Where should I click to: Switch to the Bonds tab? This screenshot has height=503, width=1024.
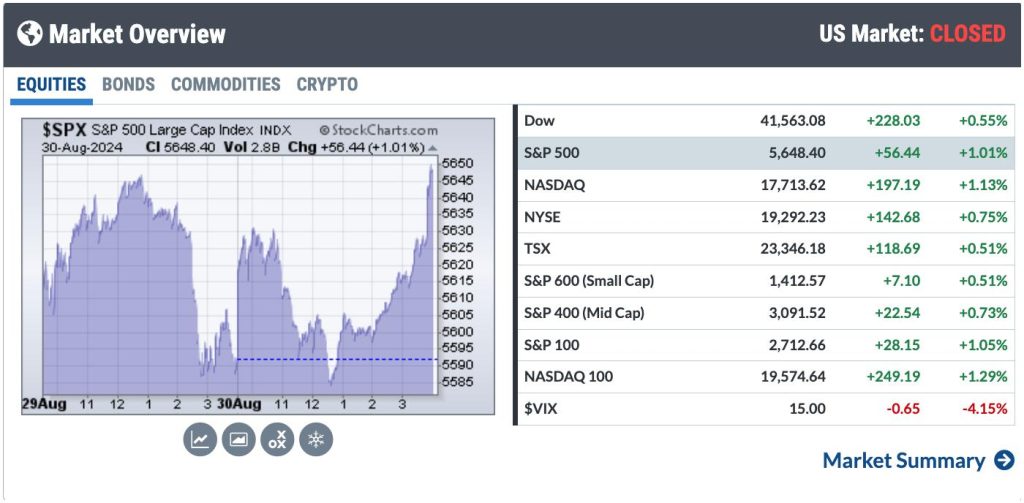point(128,85)
